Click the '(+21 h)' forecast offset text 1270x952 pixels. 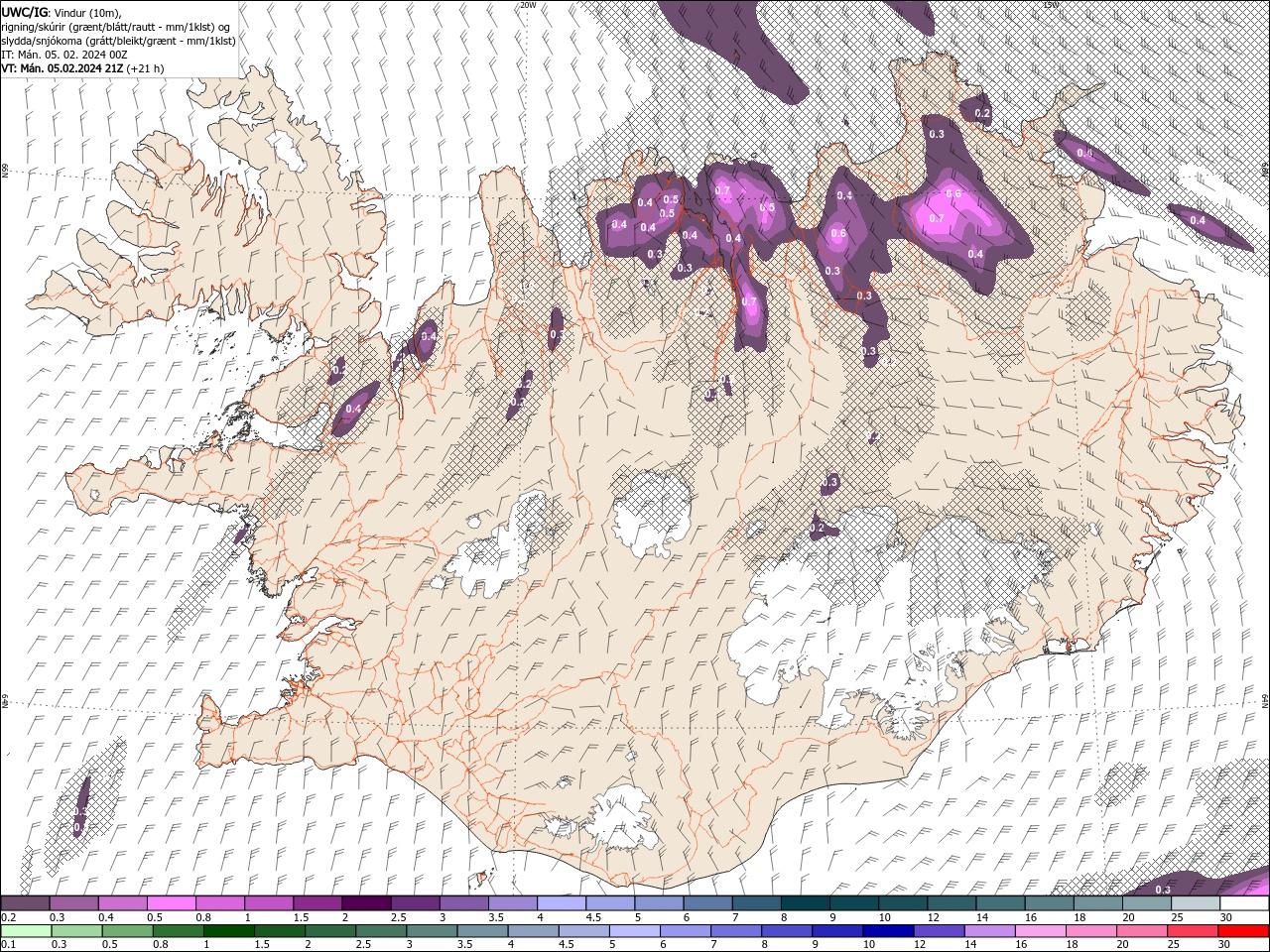(x=146, y=68)
